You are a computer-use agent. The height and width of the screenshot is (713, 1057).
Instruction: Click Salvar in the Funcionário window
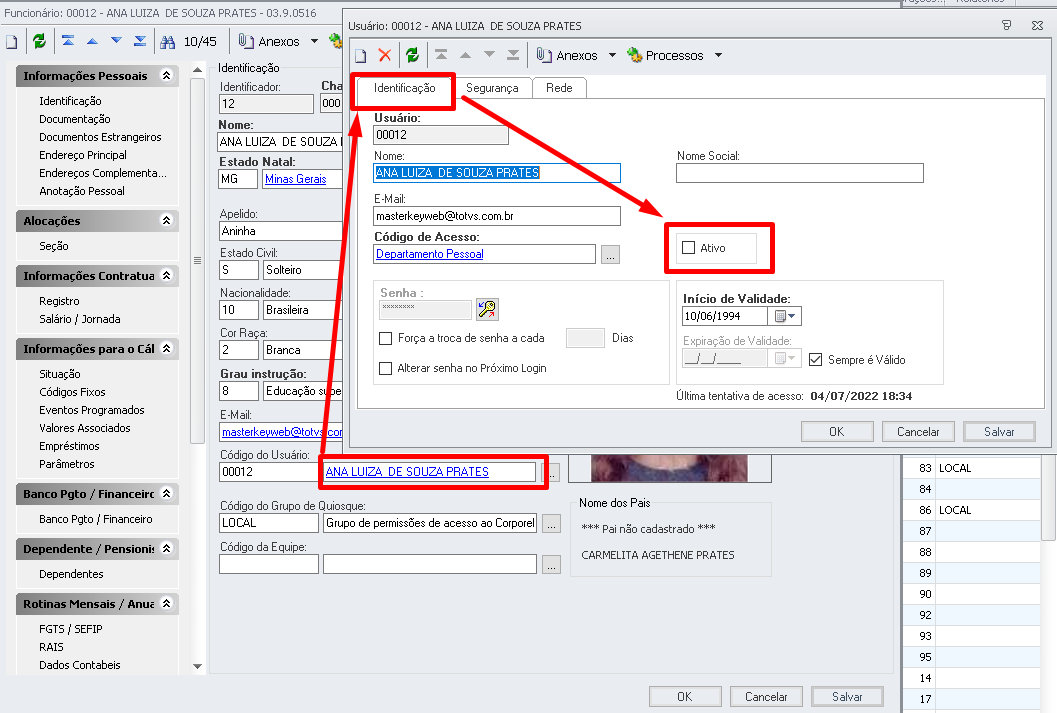coord(847,697)
